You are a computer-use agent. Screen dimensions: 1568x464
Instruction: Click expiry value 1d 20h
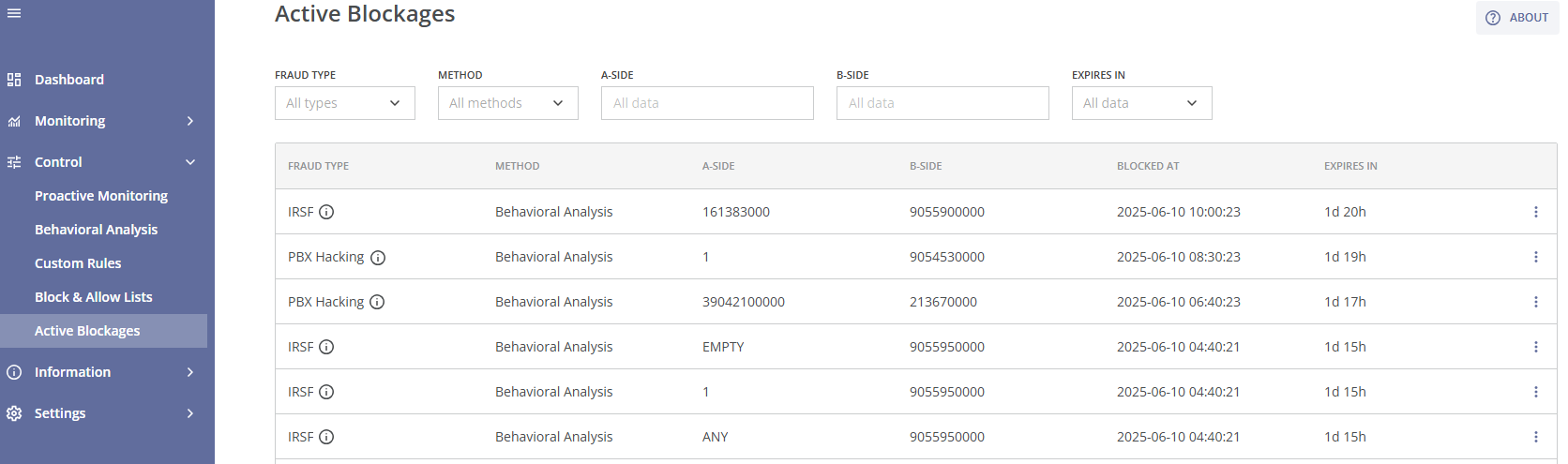[1345, 212]
